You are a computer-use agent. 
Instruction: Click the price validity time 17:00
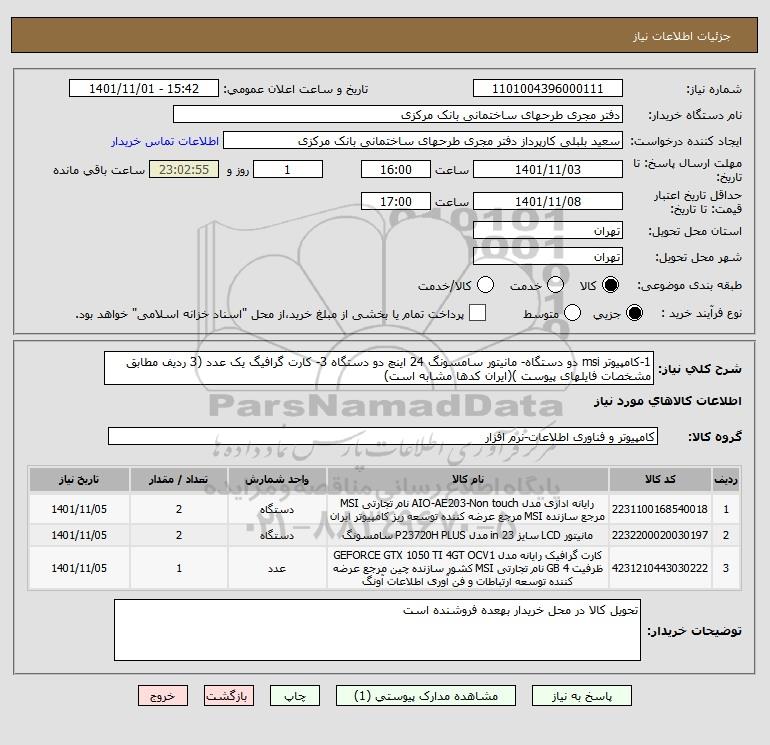click(x=396, y=201)
